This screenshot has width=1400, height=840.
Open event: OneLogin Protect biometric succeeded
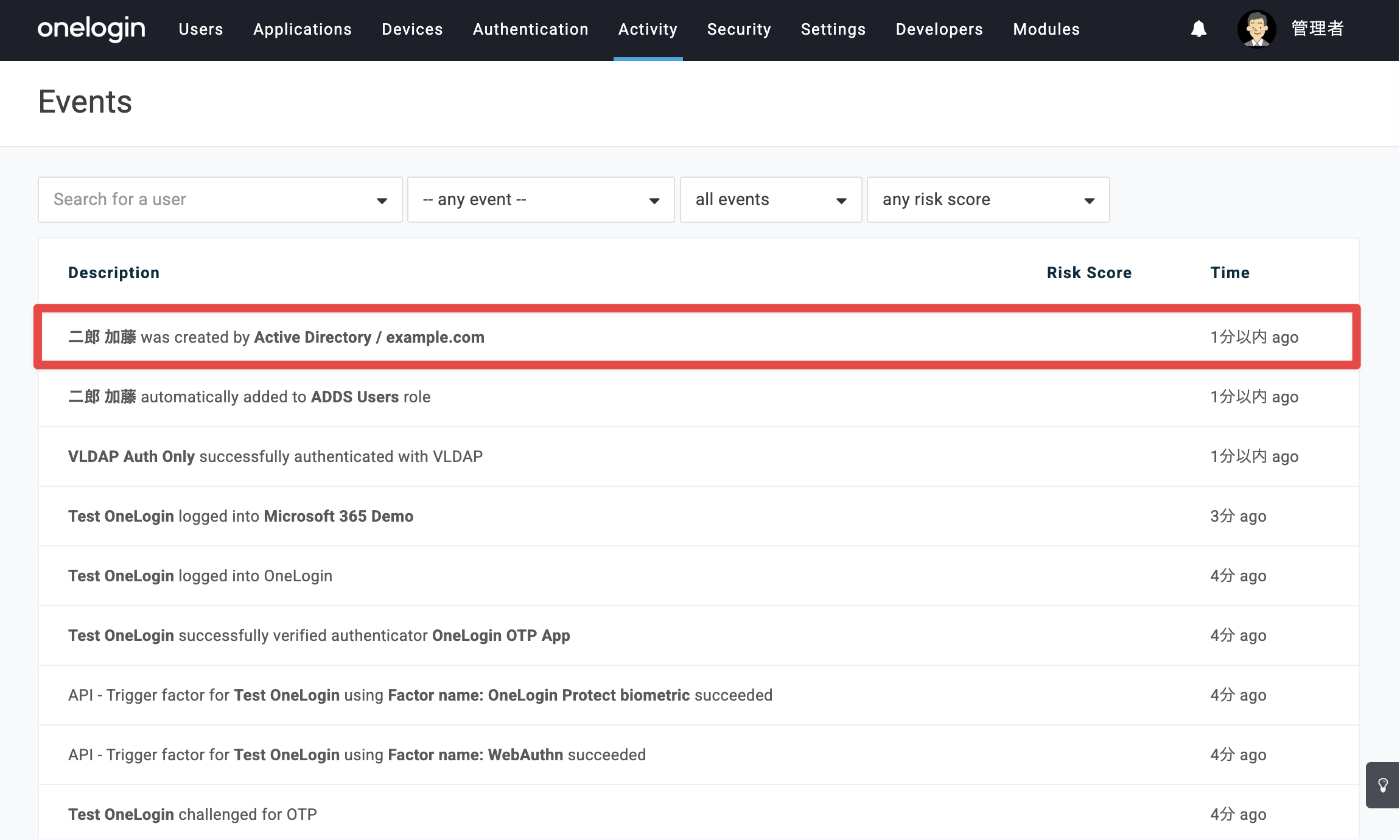point(698,695)
